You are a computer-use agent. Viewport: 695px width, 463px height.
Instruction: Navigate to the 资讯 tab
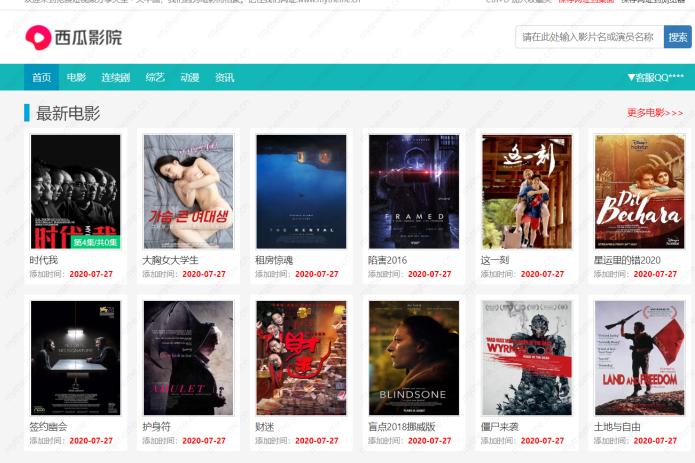coord(225,77)
